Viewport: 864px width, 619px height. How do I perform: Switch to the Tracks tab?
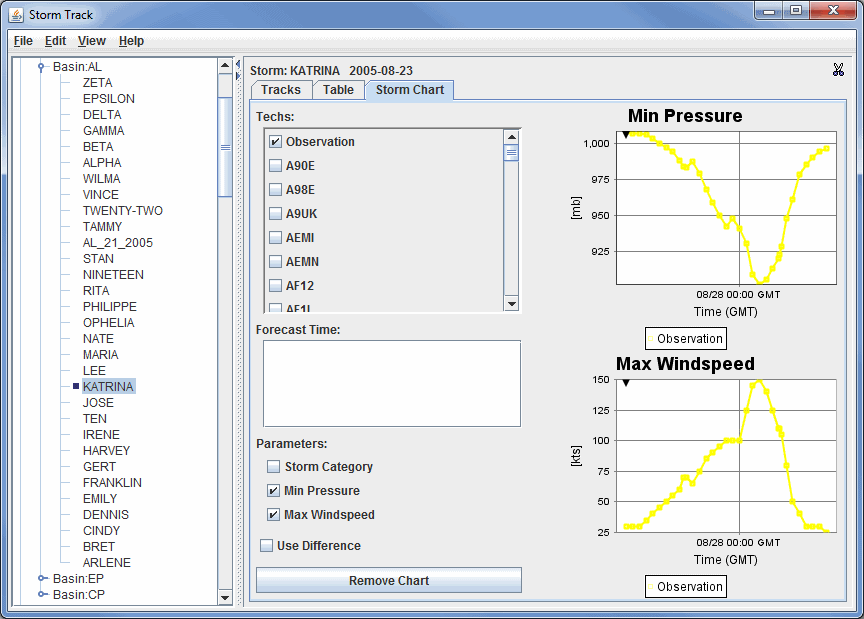click(281, 90)
